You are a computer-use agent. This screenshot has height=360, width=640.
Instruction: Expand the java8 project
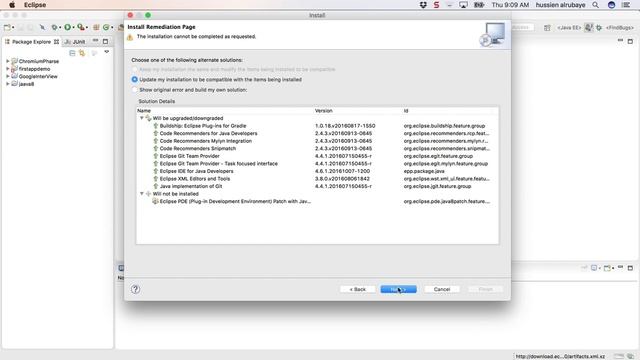pyautogui.click(x=7, y=84)
